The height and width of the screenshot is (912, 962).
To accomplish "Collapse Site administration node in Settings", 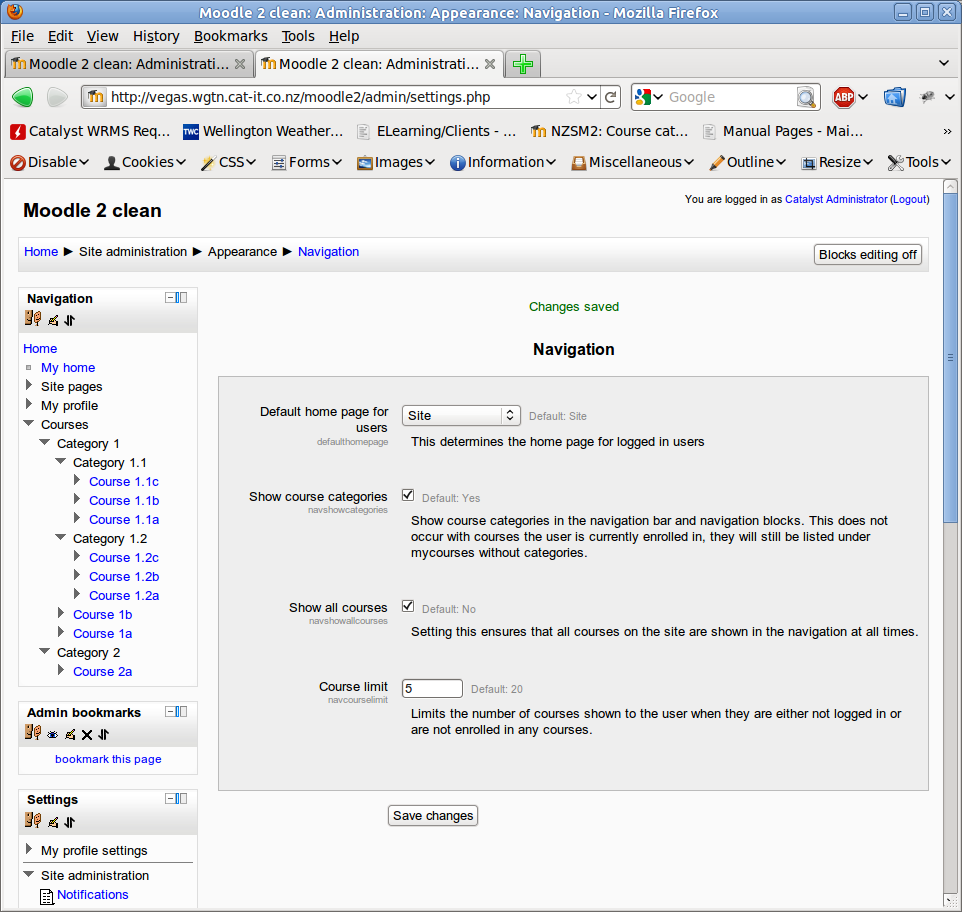I will [x=29, y=874].
